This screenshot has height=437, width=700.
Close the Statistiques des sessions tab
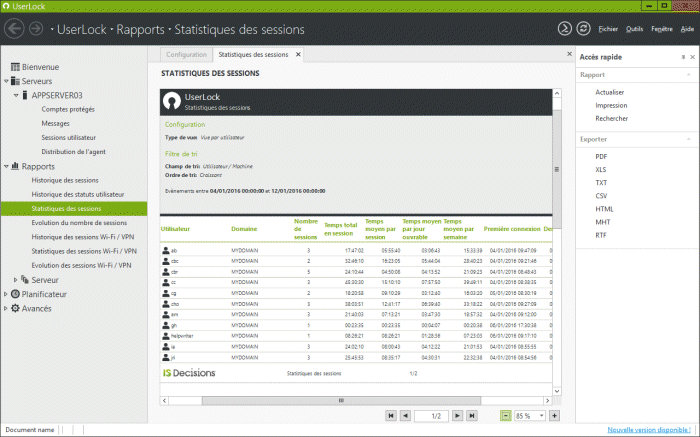click(x=298, y=54)
